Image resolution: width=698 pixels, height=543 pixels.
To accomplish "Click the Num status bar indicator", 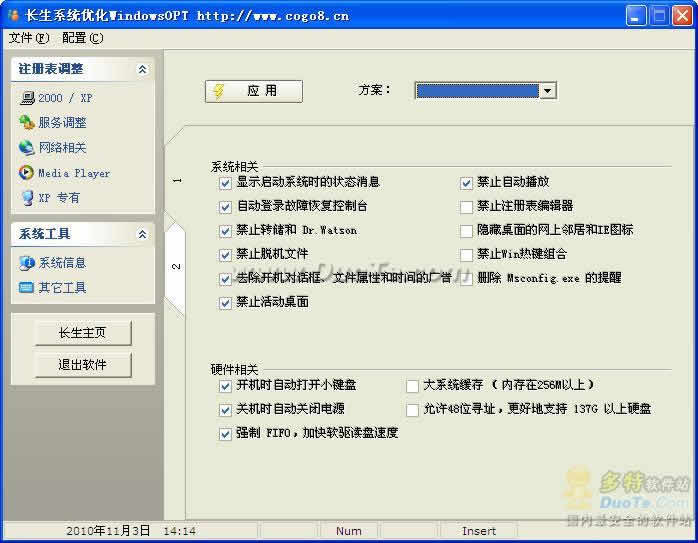I will [x=349, y=531].
